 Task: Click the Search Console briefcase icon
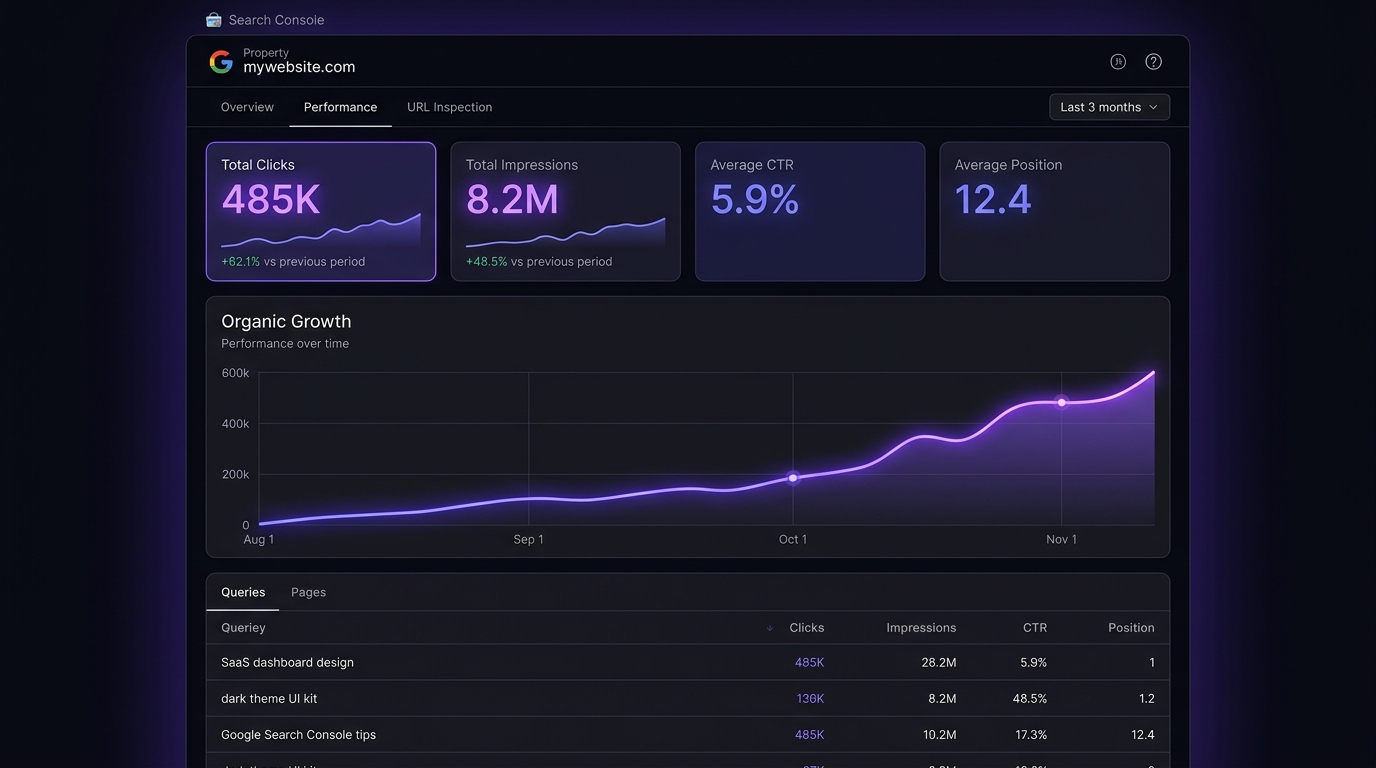coord(213,20)
